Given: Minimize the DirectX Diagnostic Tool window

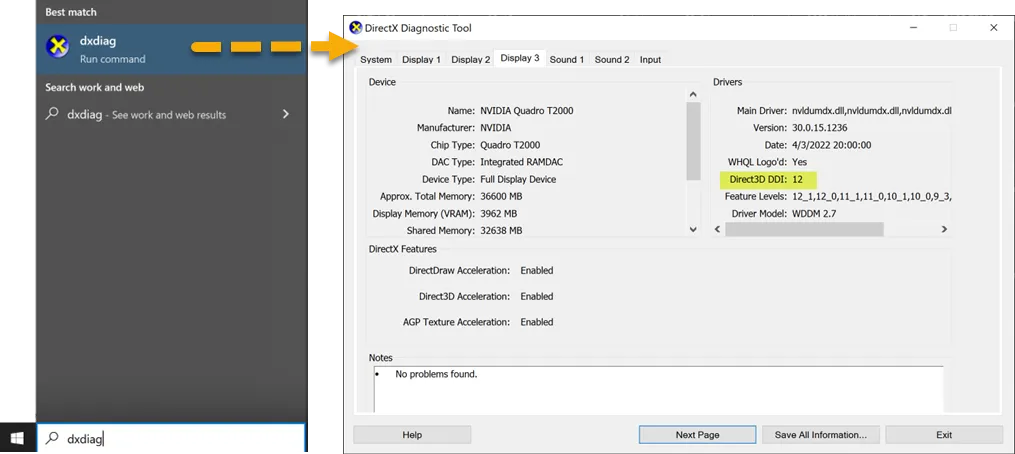Looking at the screenshot, I should pos(912,28).
